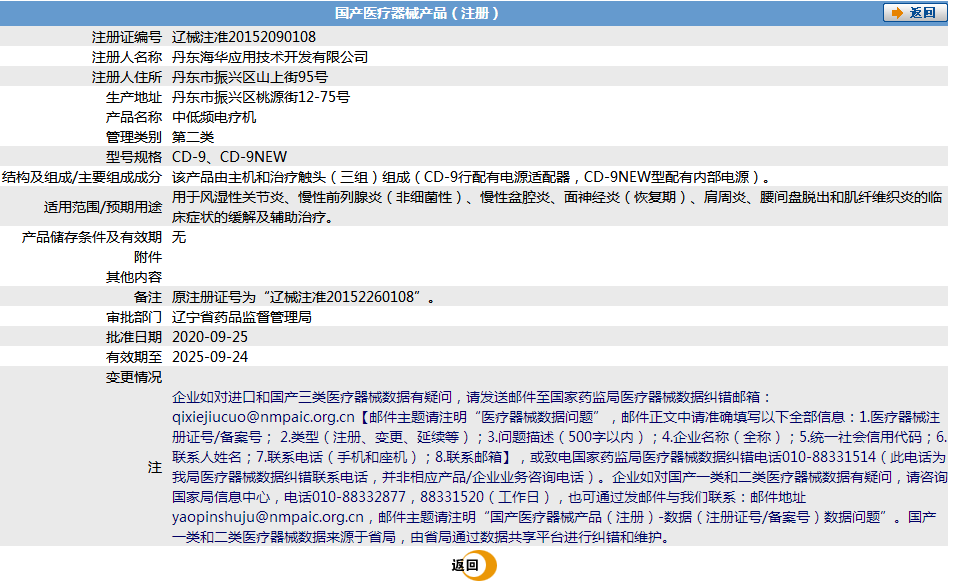The height and width of the screenshot is (584, 953).
Task: Click the top-right 返回 button
Action: tap(914, 13)
